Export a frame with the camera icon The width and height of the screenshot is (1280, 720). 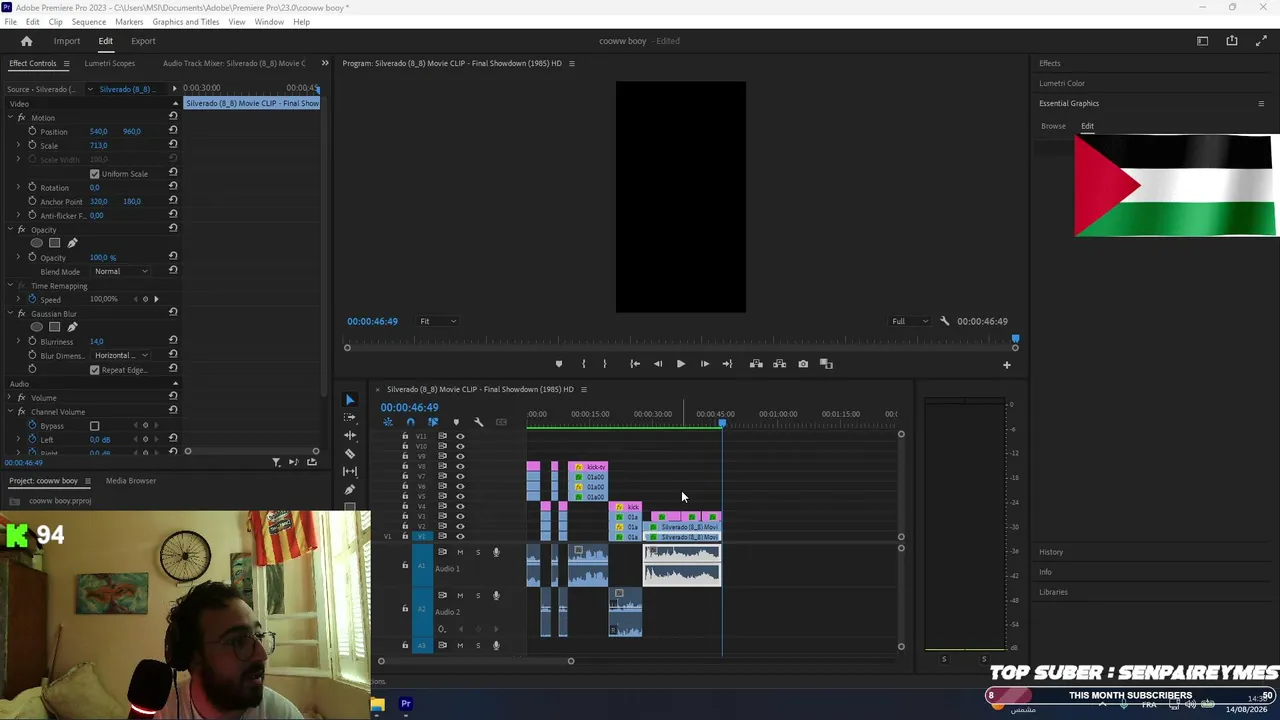coord(803,364)
